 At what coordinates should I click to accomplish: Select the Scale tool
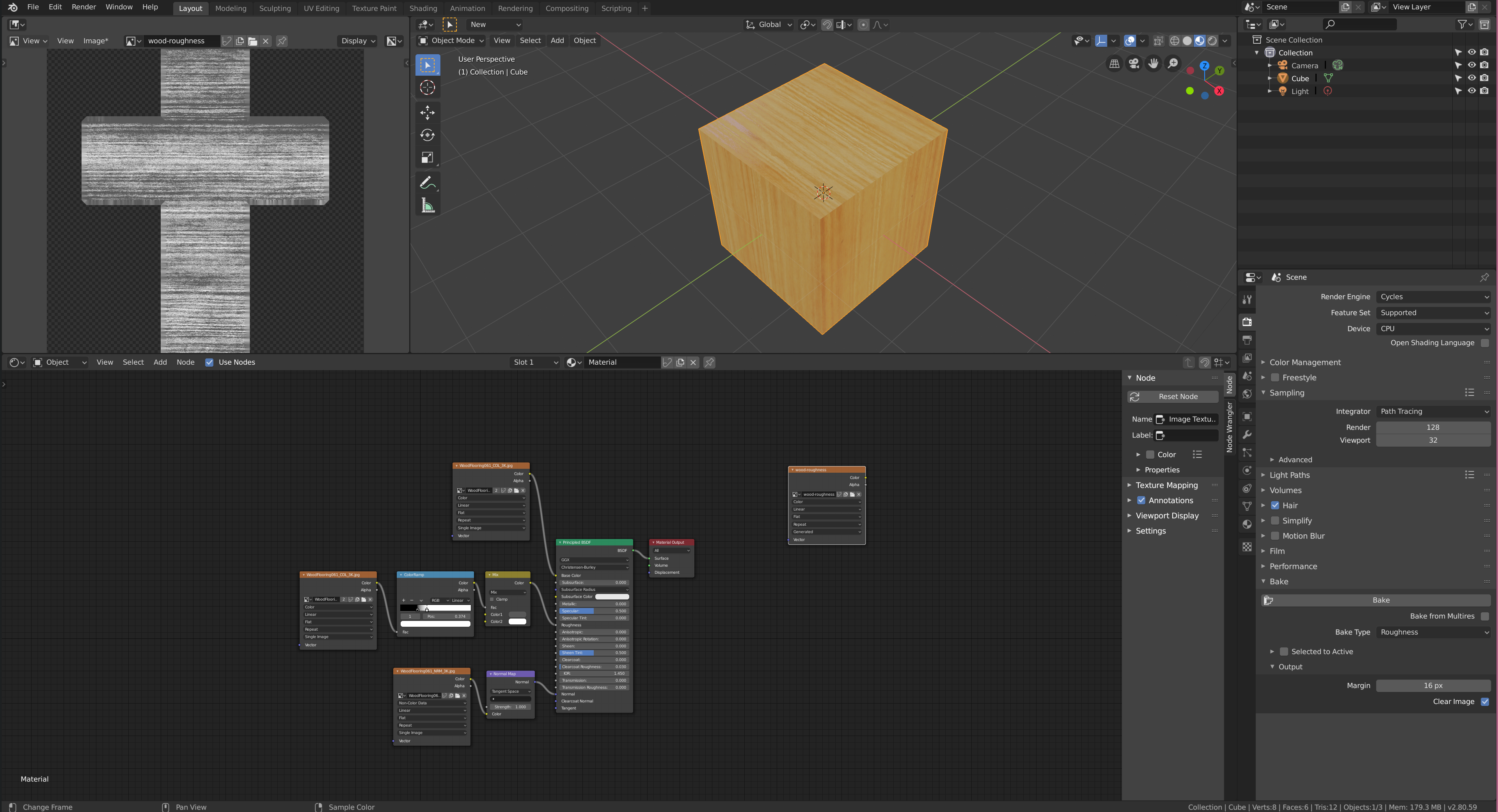pyautogui.click(x=428, y=158)
